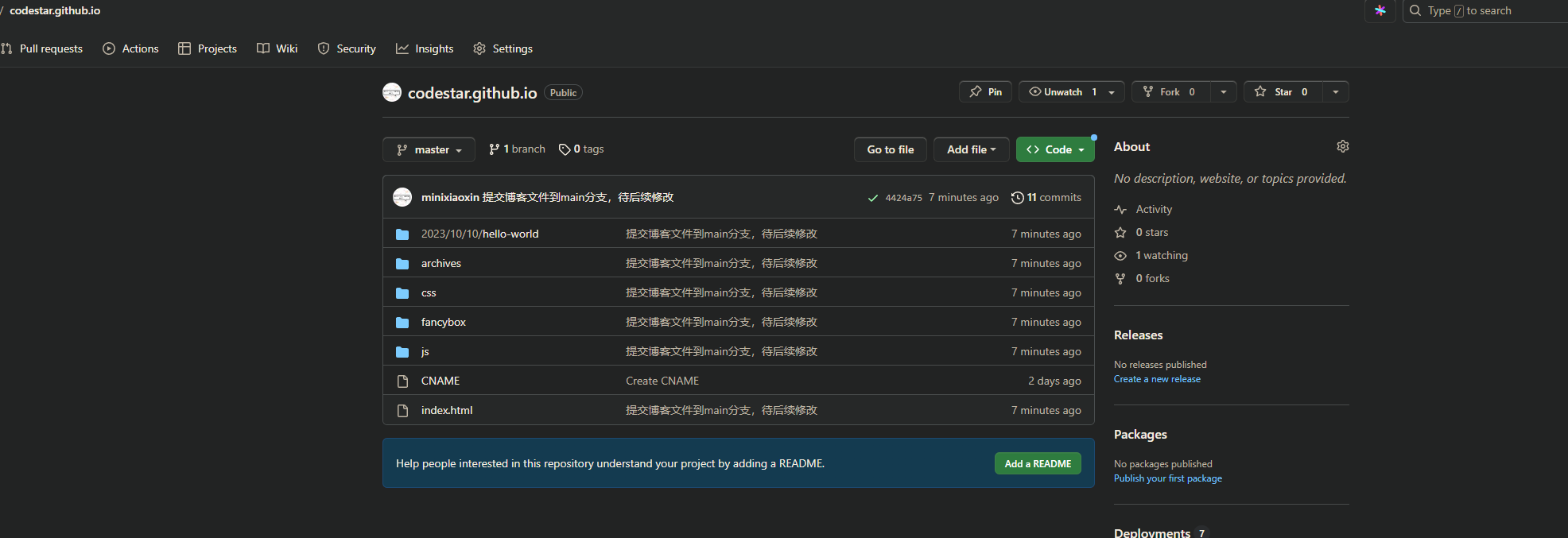Open the js folder
Viewport: 1568px width, 538px height.
pyautogui.click(x=425, y=351)
